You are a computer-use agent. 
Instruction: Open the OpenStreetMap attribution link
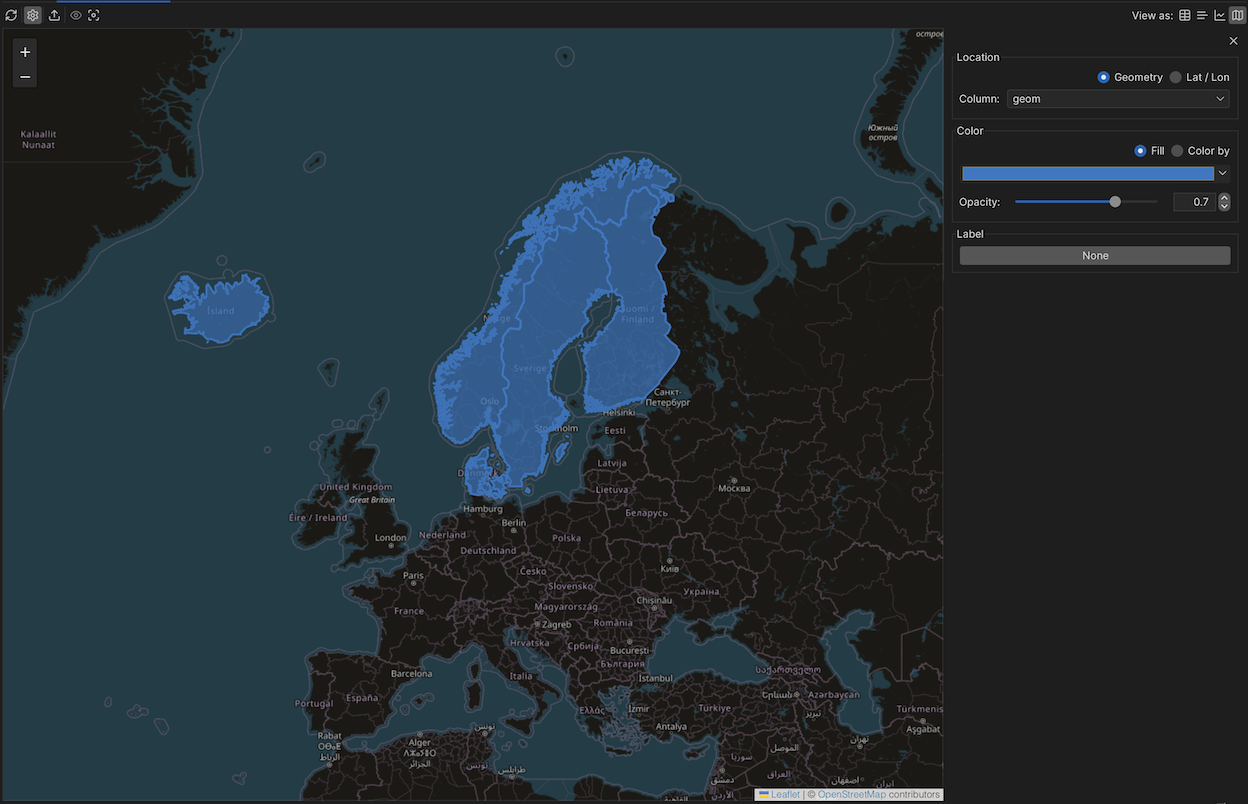pyautogui.click(x=852, y=795)
